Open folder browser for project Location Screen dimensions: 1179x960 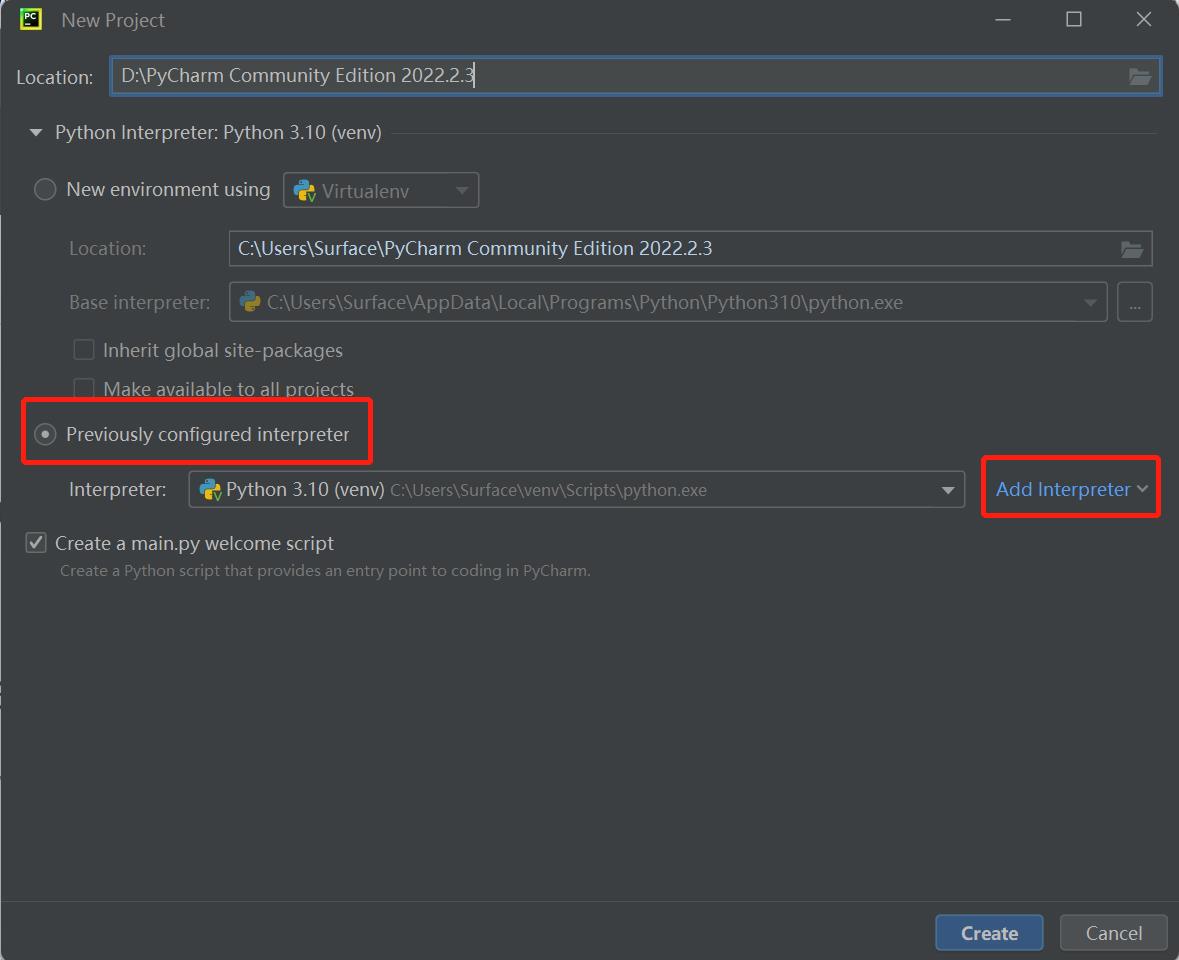coord(1139,76)
